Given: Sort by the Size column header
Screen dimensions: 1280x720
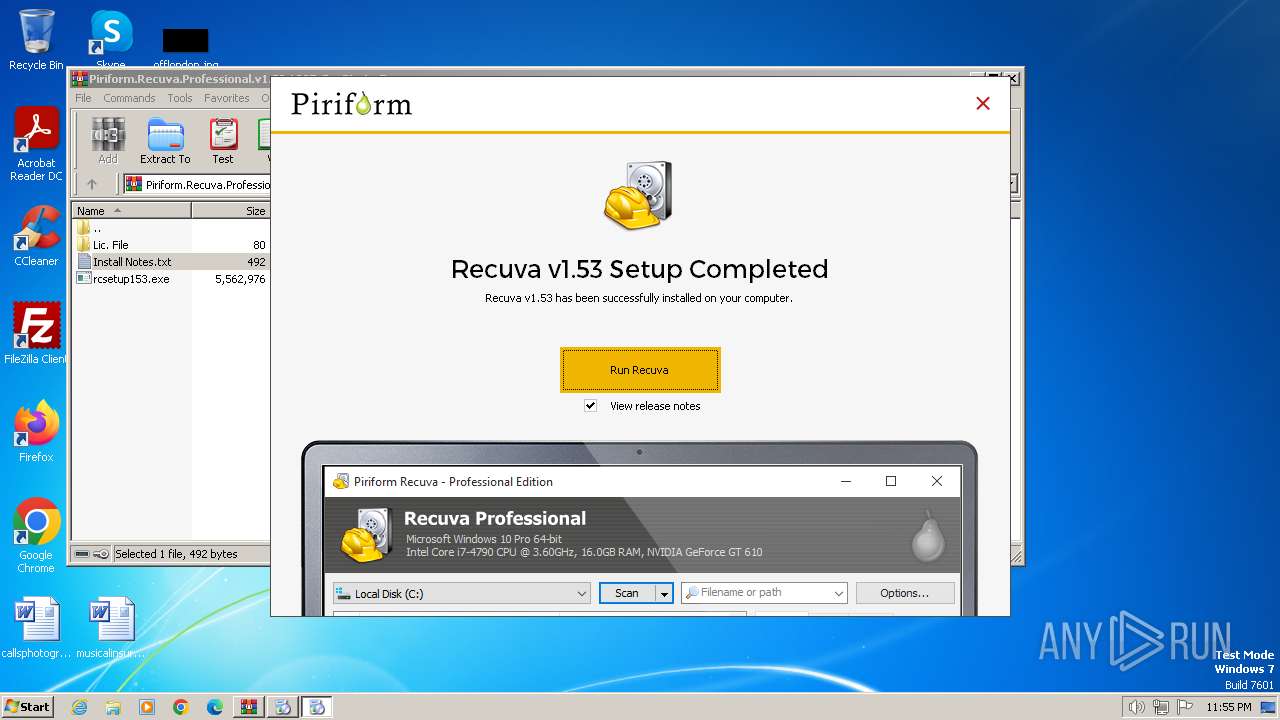Looking at the screenshot, I should click(231, 211).
